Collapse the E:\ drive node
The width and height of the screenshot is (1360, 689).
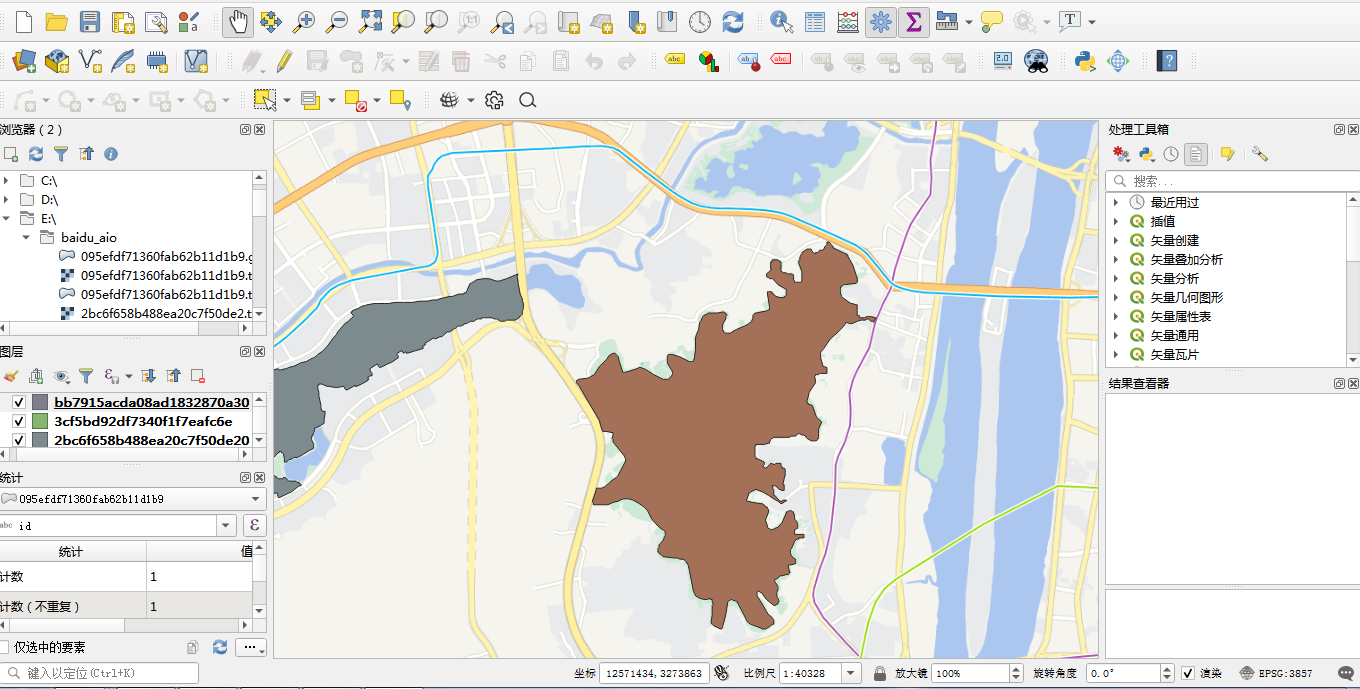(x=5, y=218)
